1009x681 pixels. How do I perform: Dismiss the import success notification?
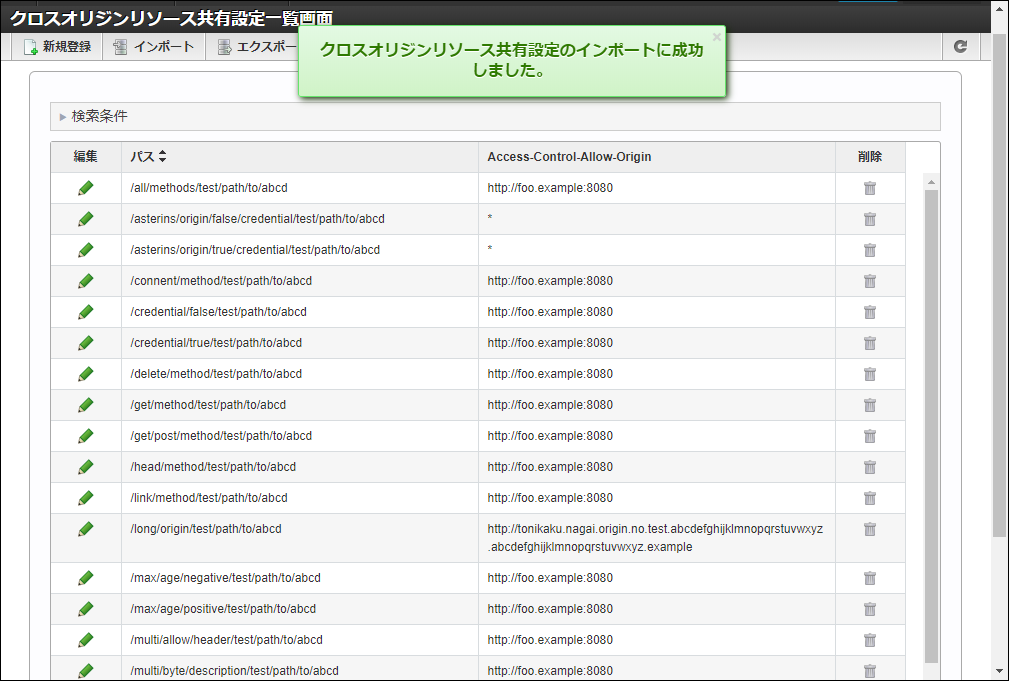(715, 36)
